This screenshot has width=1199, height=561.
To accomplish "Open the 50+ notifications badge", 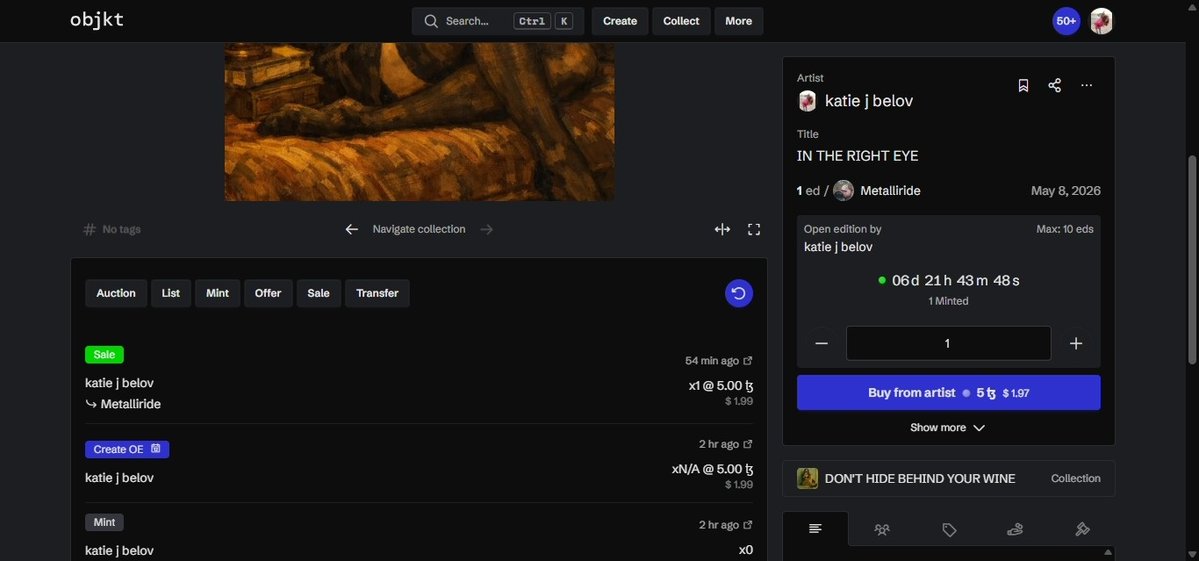I will click(1066, 21).
